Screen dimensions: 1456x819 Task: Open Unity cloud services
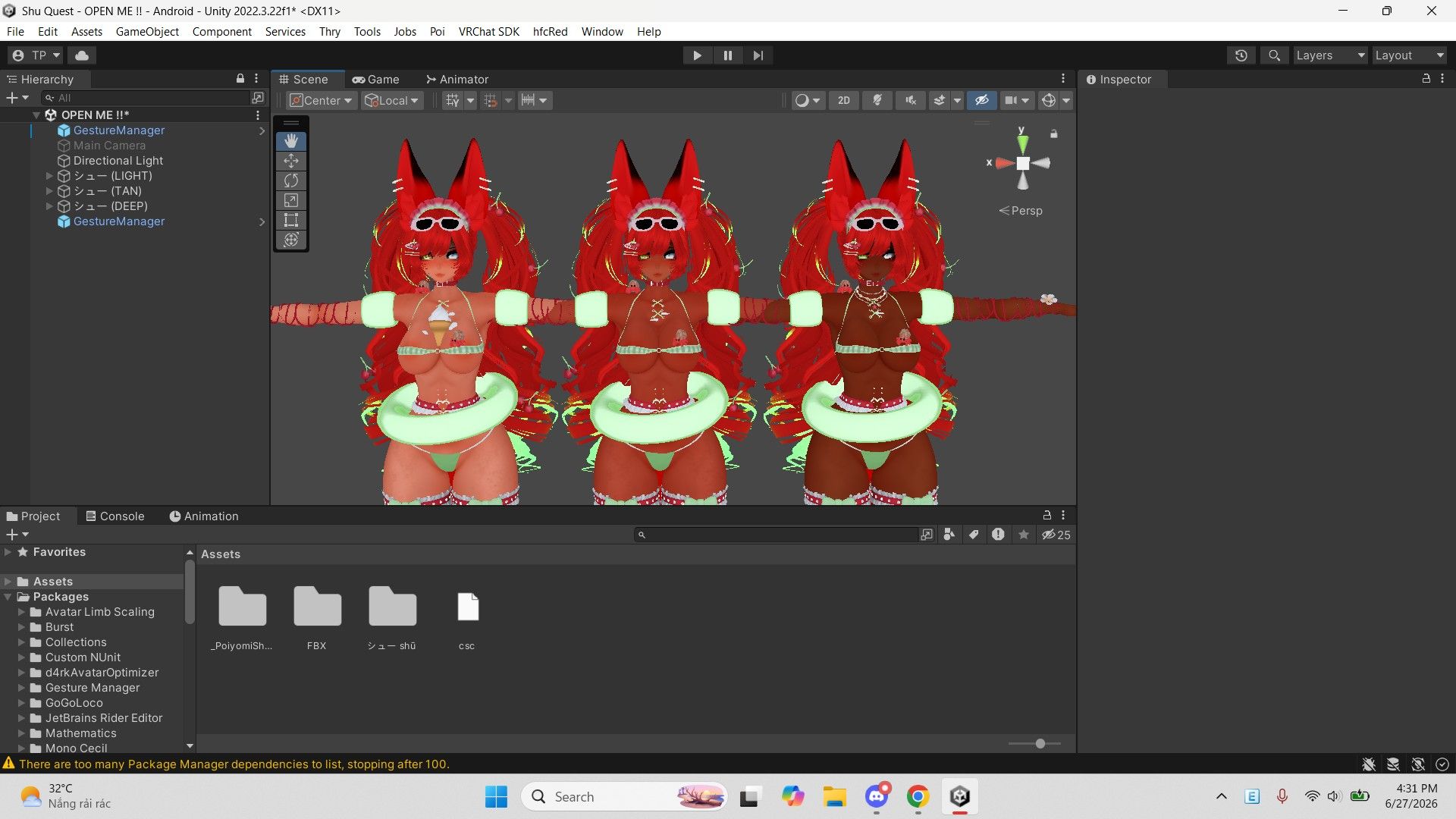(x=82, y=55)
